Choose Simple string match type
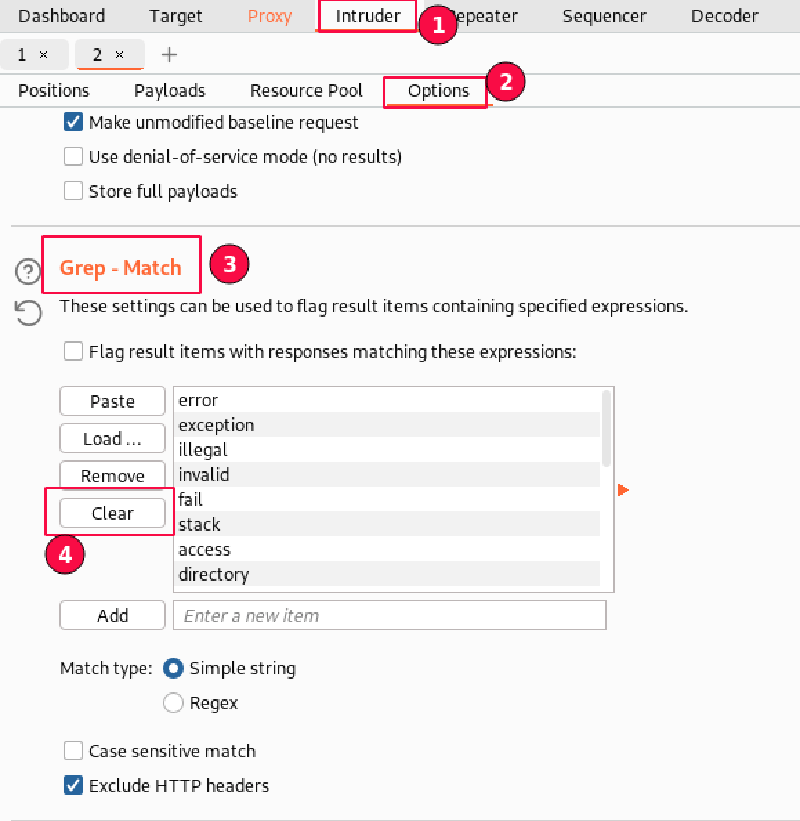This screenshot has height=821, width=800. tap(173, 668)
